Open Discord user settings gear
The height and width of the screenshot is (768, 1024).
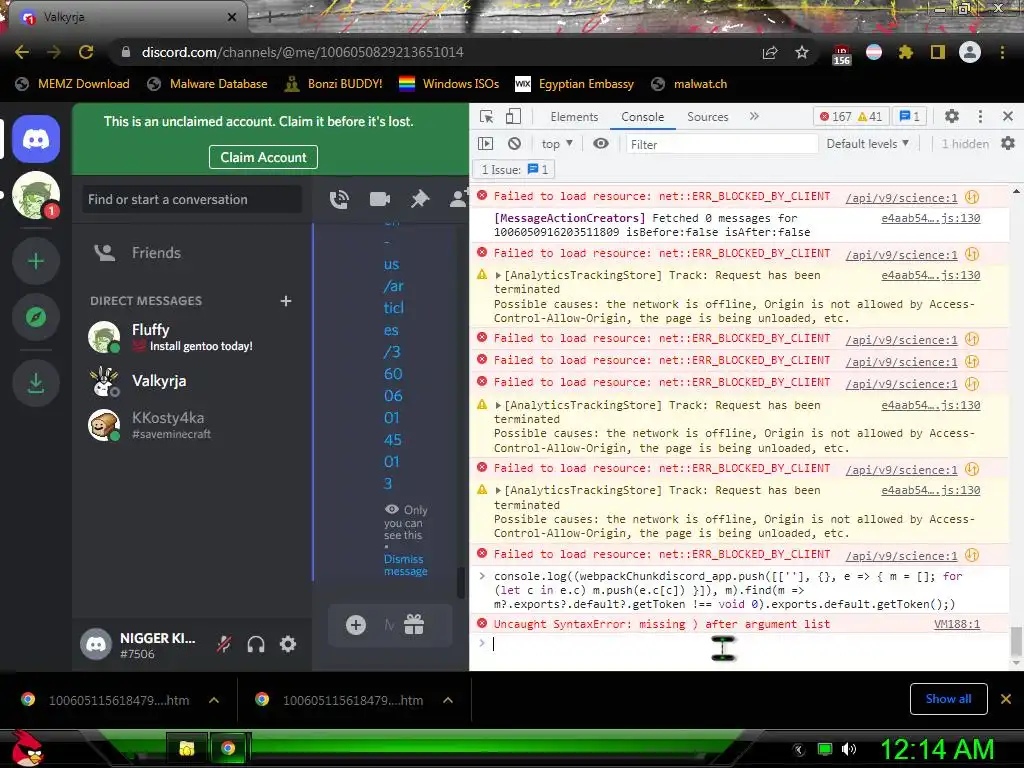click(288, 644)
